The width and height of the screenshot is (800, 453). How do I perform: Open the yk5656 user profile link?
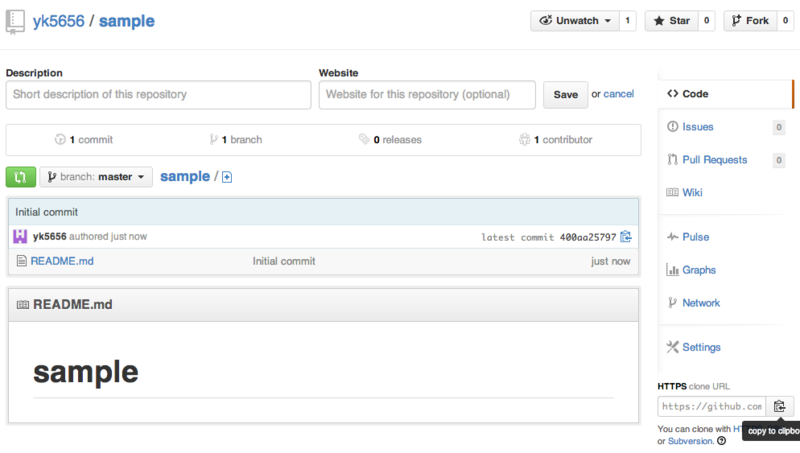click(59, 21)
